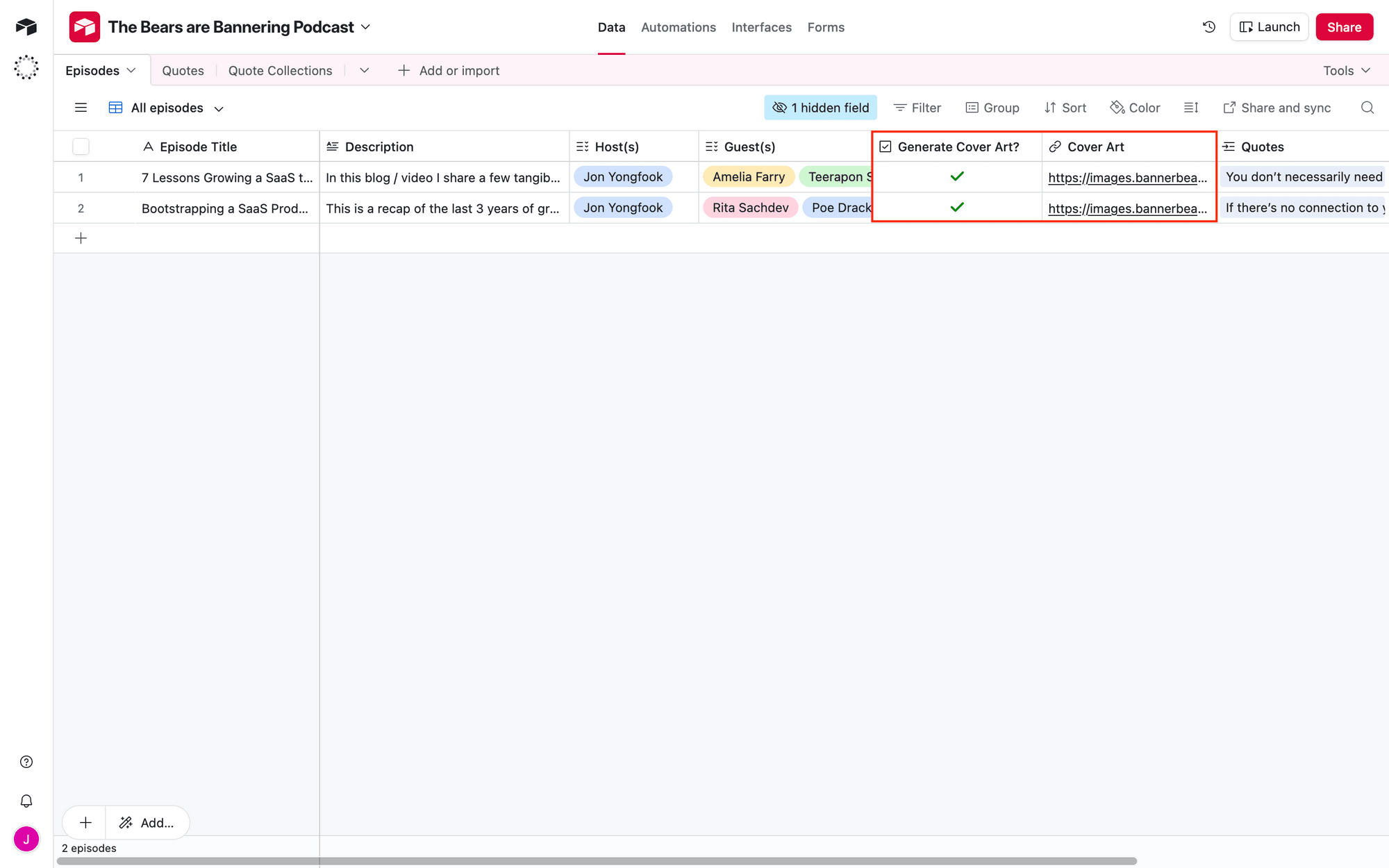Click the search magnifier icon

tap(1367, 108)
